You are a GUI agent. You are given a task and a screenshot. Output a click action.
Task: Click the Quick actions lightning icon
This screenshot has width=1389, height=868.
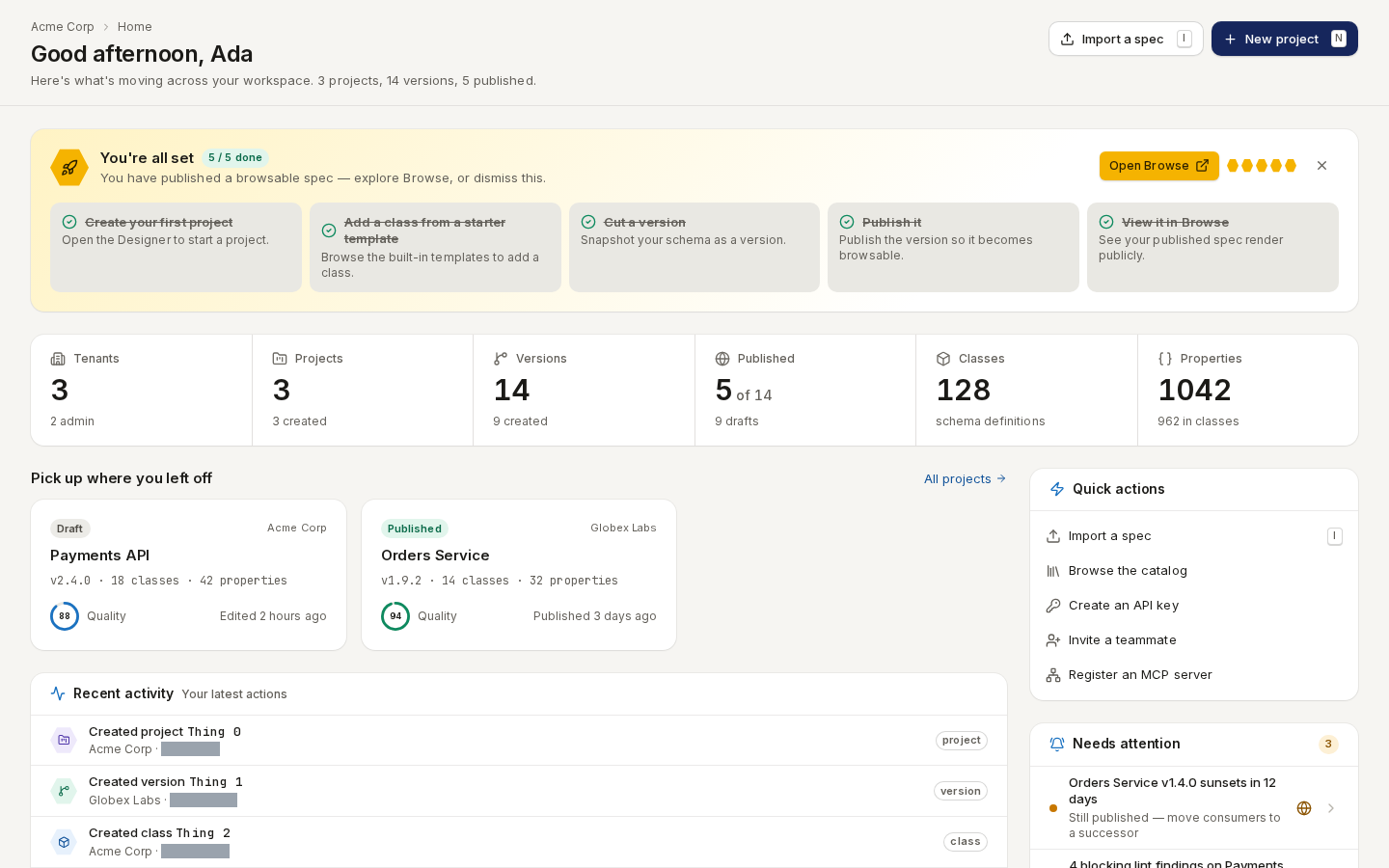1057,489
